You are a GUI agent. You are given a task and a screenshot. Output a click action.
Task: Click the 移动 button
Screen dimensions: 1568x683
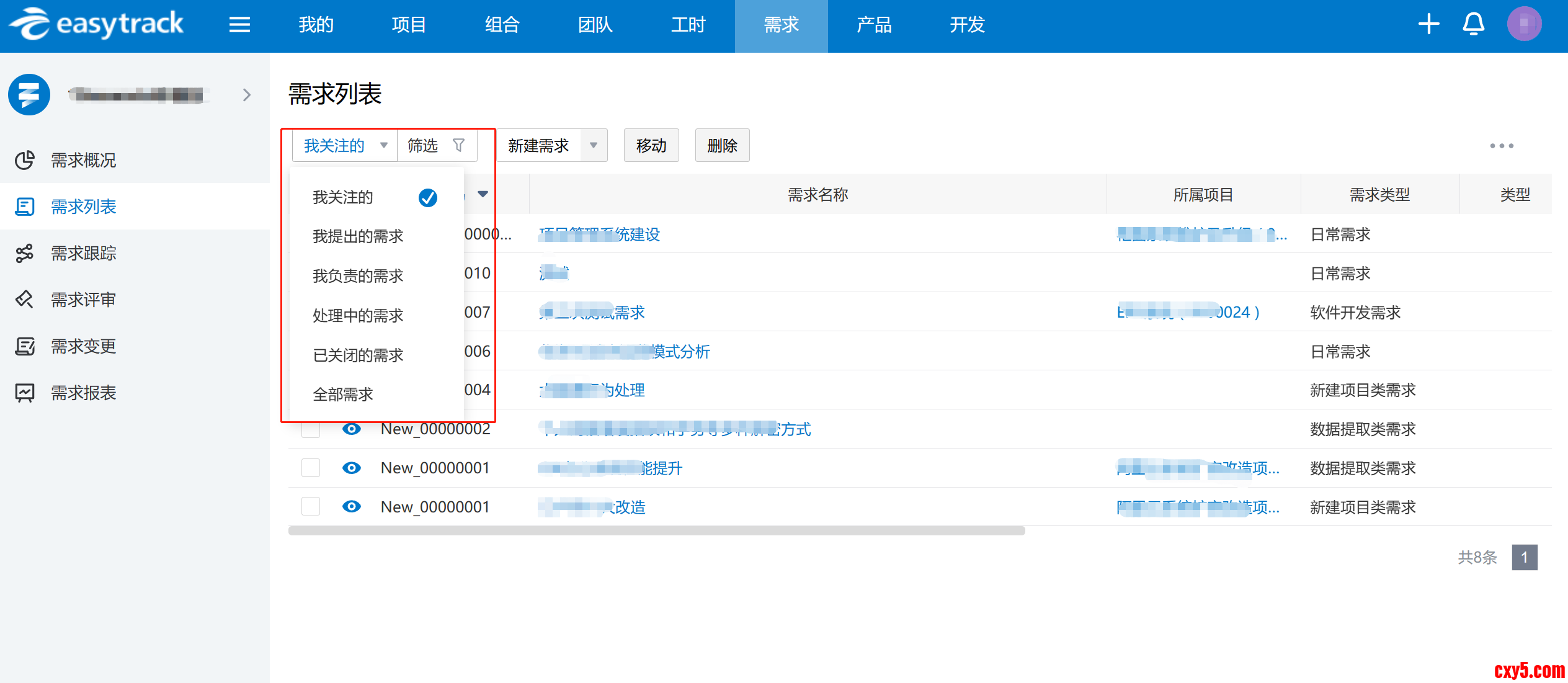(651, 145)
